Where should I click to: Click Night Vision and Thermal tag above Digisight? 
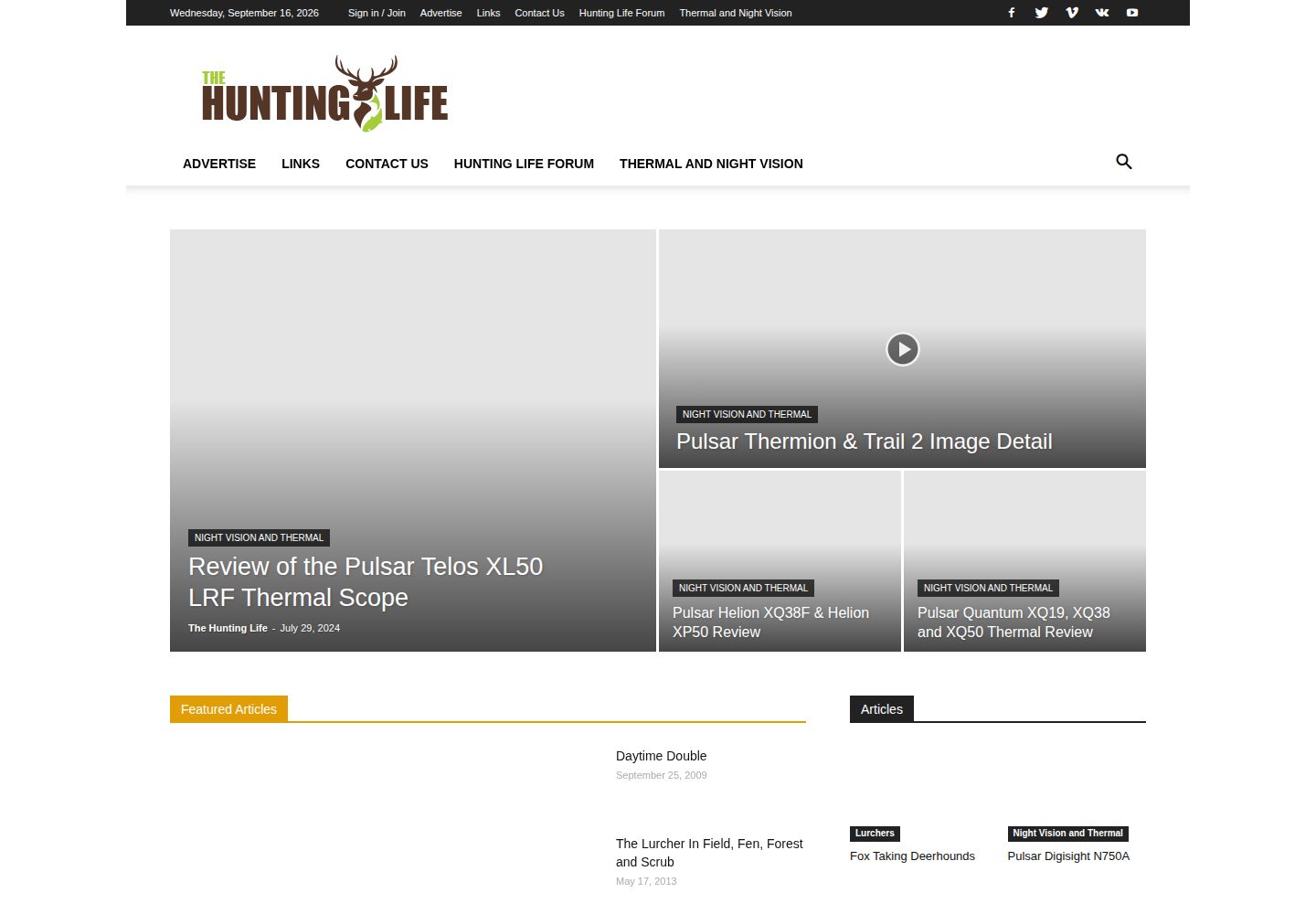point(1067,834)
